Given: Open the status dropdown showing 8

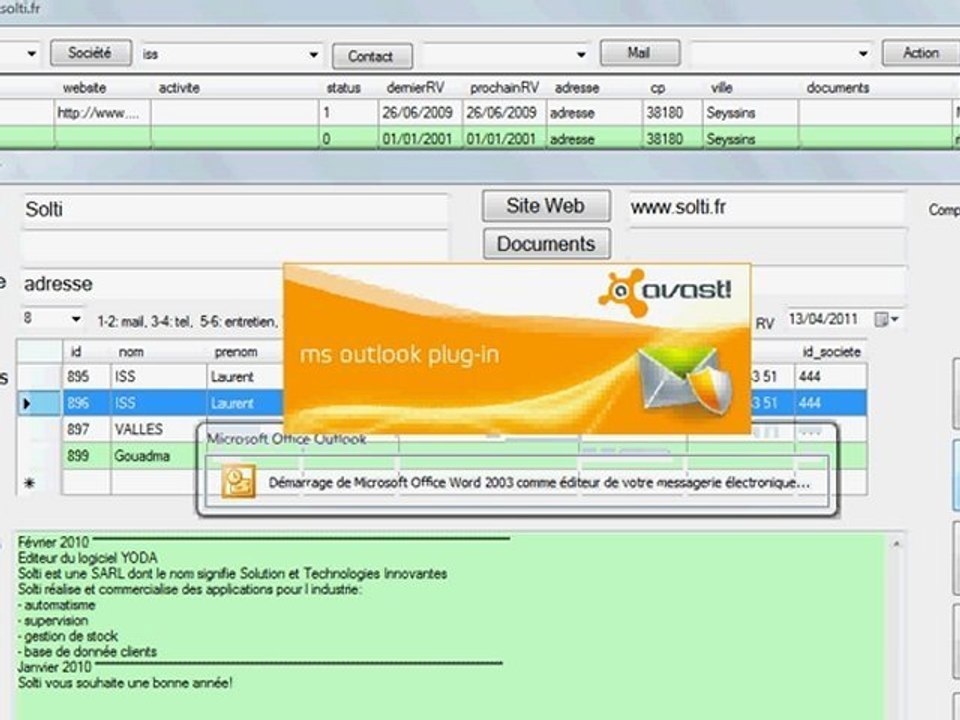Looking at the screenshot, I should click(76, 319).
